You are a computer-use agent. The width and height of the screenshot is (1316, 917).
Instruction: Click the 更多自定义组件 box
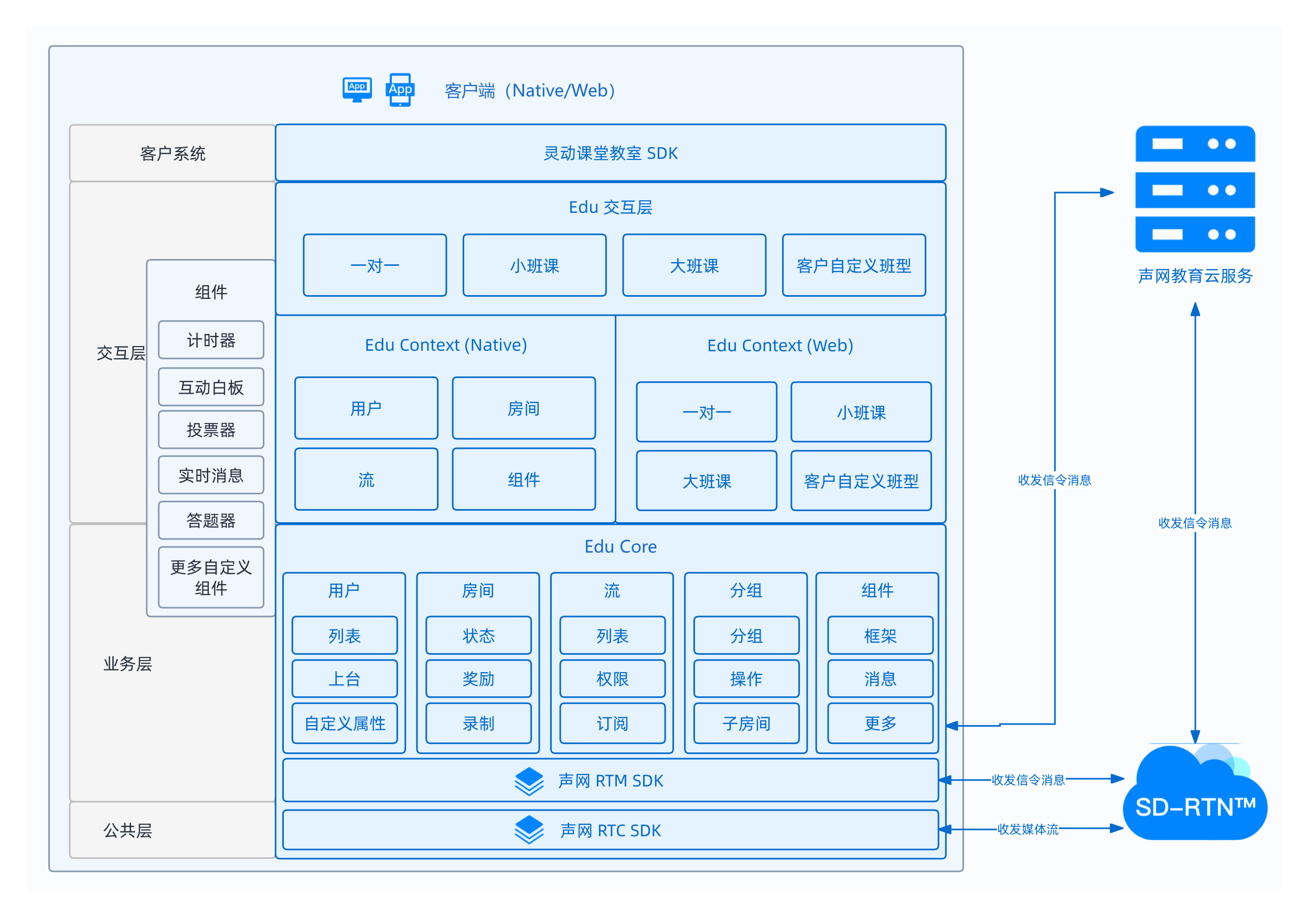coord(211,577)
